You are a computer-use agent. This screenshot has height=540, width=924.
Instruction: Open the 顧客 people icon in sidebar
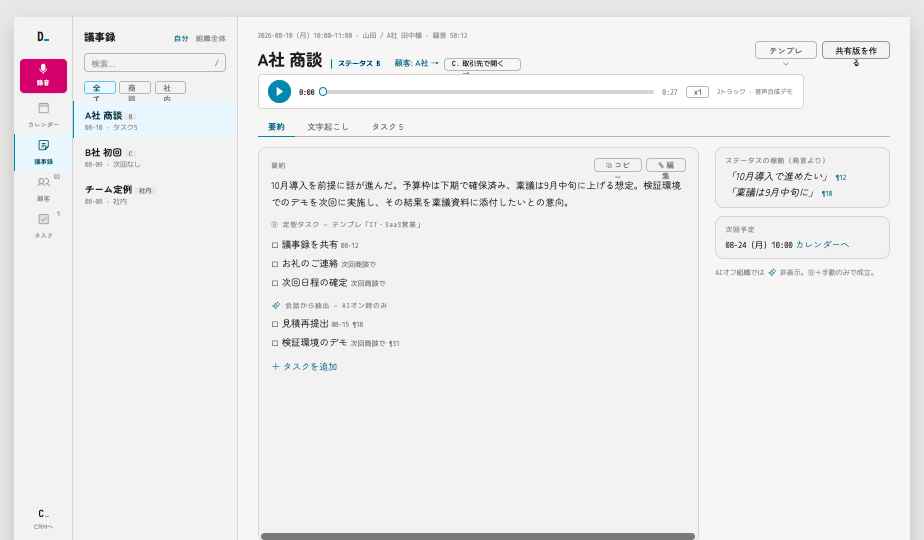coord(43,188)
